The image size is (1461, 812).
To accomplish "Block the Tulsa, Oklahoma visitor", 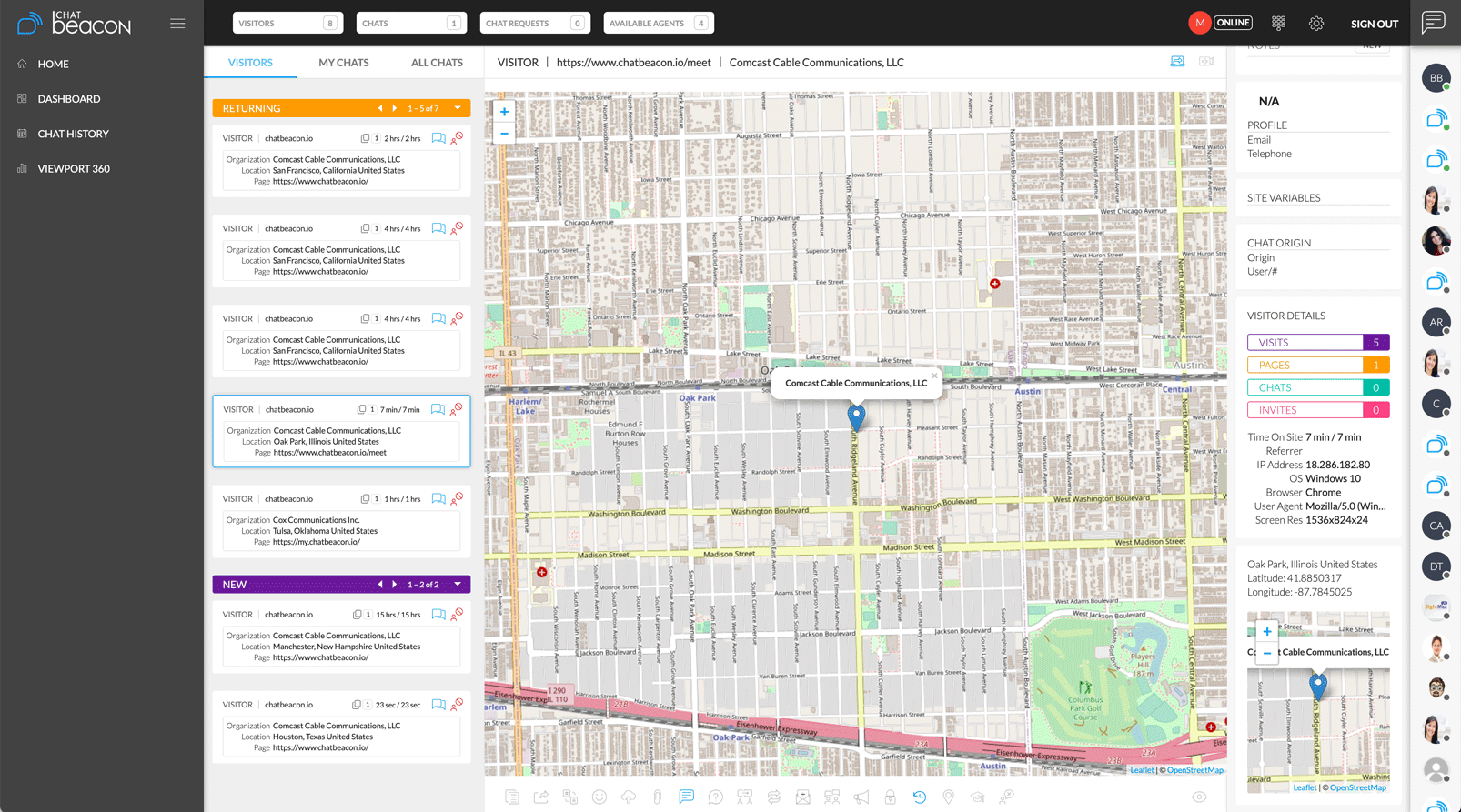I will (x=457, y=498).
